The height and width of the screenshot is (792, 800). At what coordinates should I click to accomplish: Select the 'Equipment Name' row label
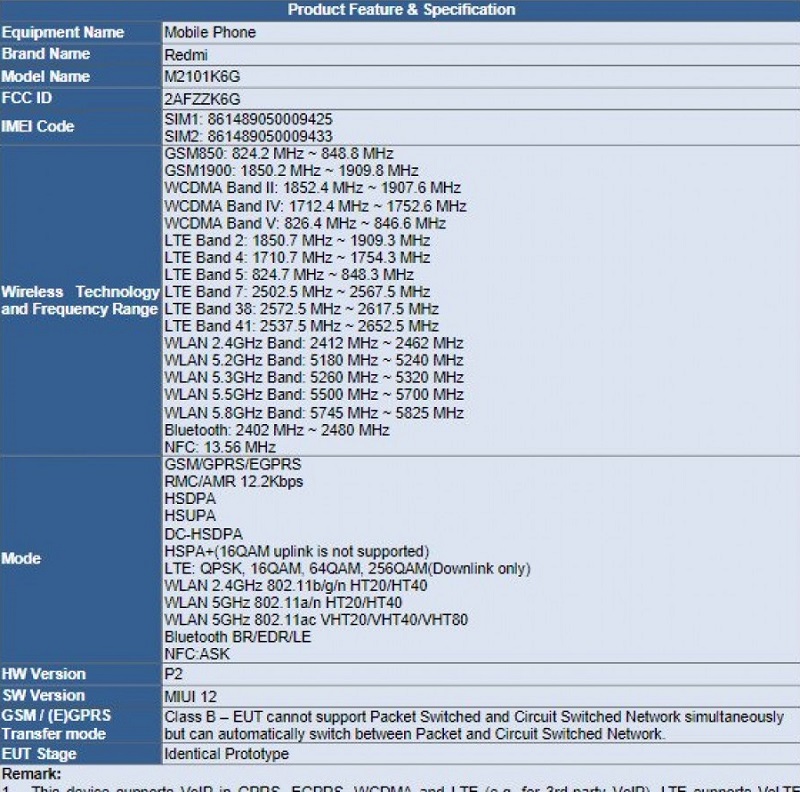pyautogui.click(x=63, y=32)
